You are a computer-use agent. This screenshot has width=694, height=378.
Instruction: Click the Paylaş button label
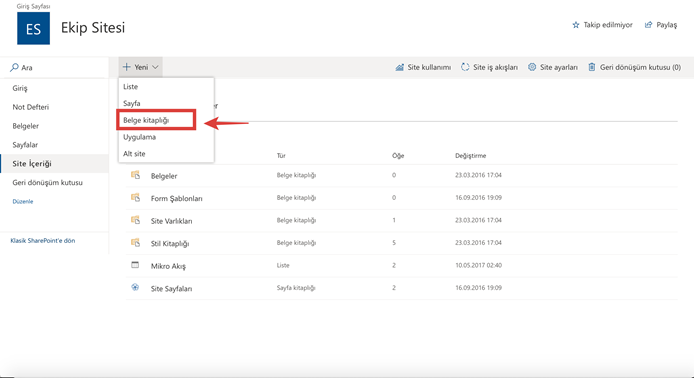click(x=667, y=25)
